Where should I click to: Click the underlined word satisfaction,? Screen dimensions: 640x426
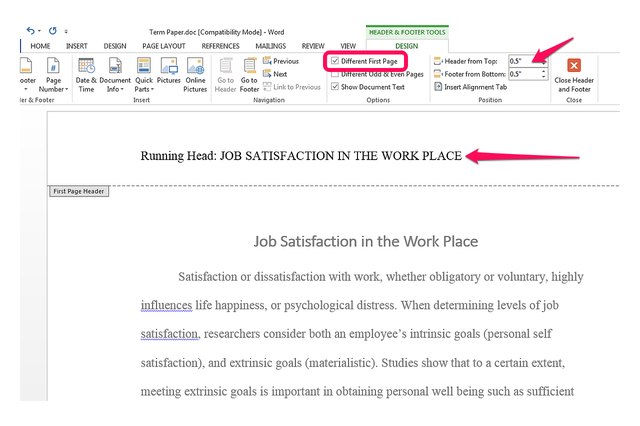tap(170, 334)
